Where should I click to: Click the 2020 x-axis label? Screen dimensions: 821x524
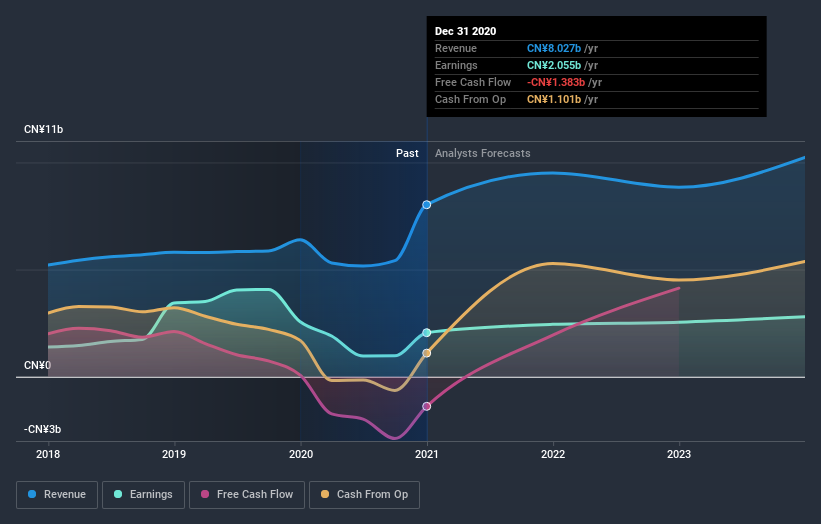[x=301, y=454]
